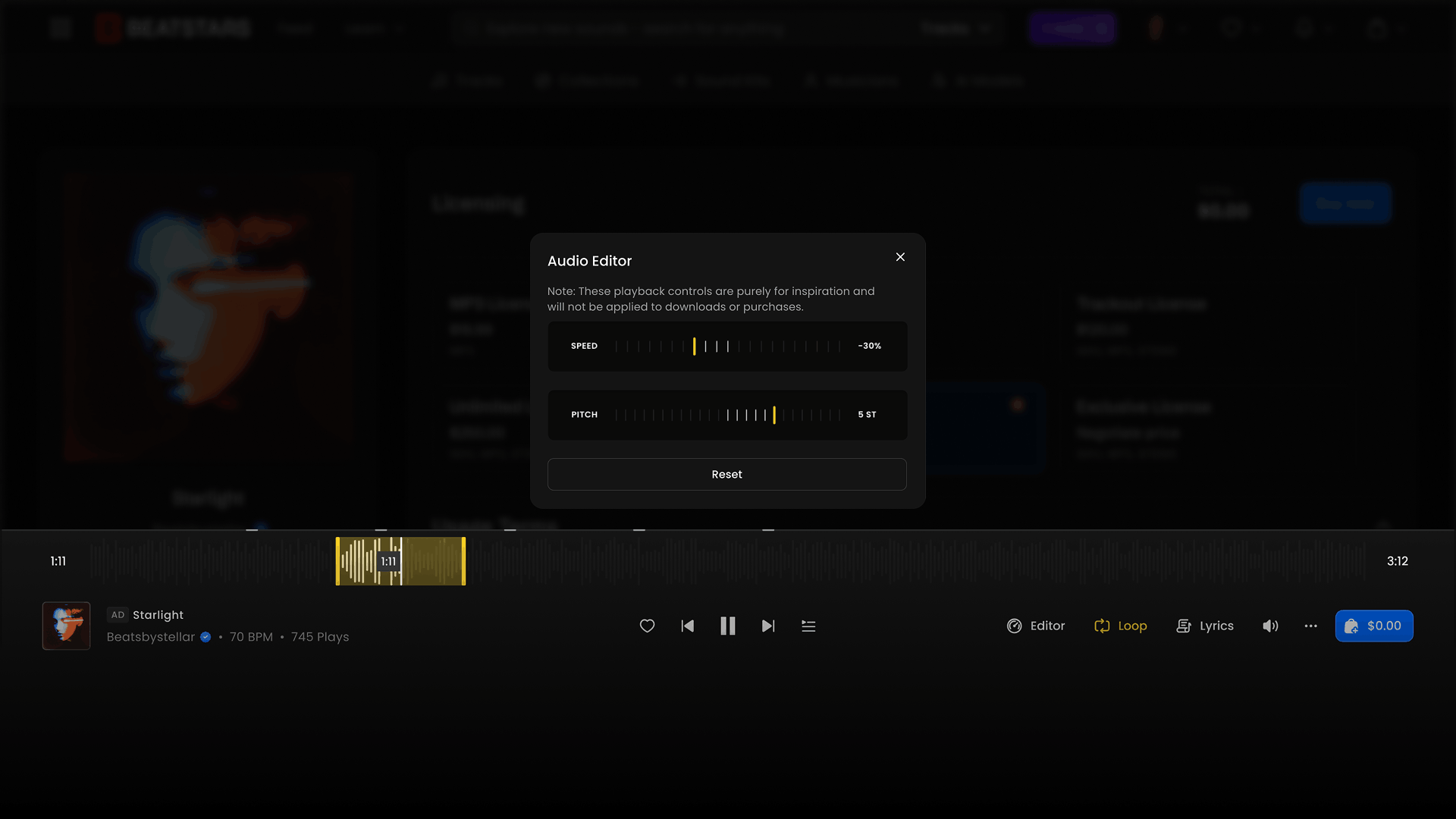Pause the playing track
The width and height of the screenshot is (1456, 819).
[x=727, y=626]
